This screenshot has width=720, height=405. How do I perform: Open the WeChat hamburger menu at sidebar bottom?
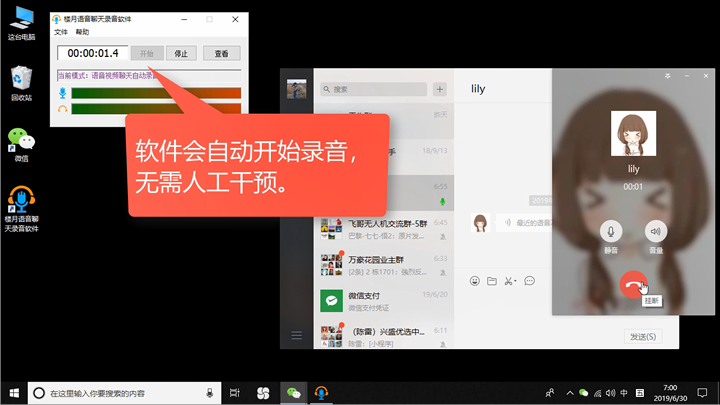point(297,336)
